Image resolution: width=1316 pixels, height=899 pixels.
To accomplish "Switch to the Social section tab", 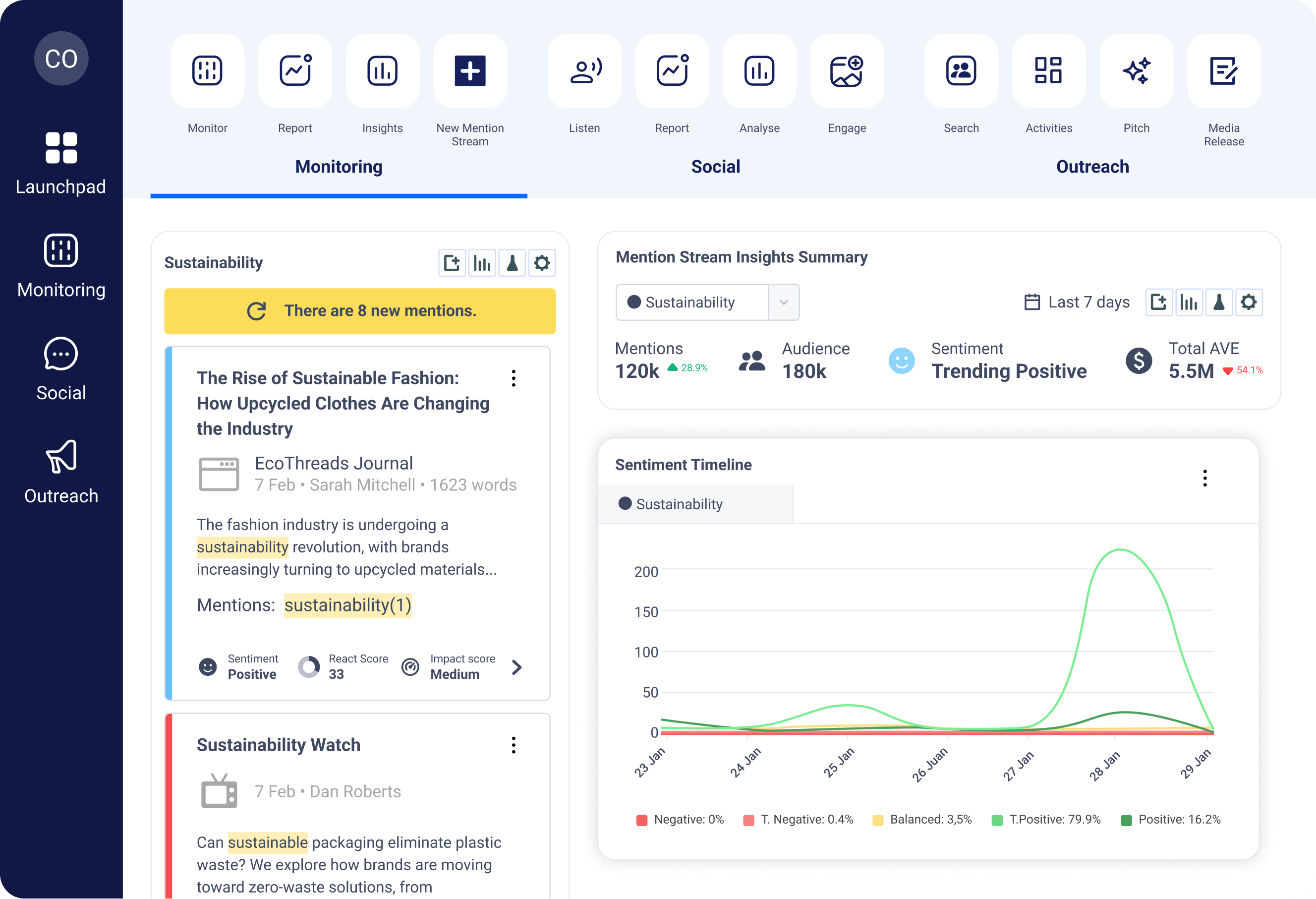I will pos(715,167).
